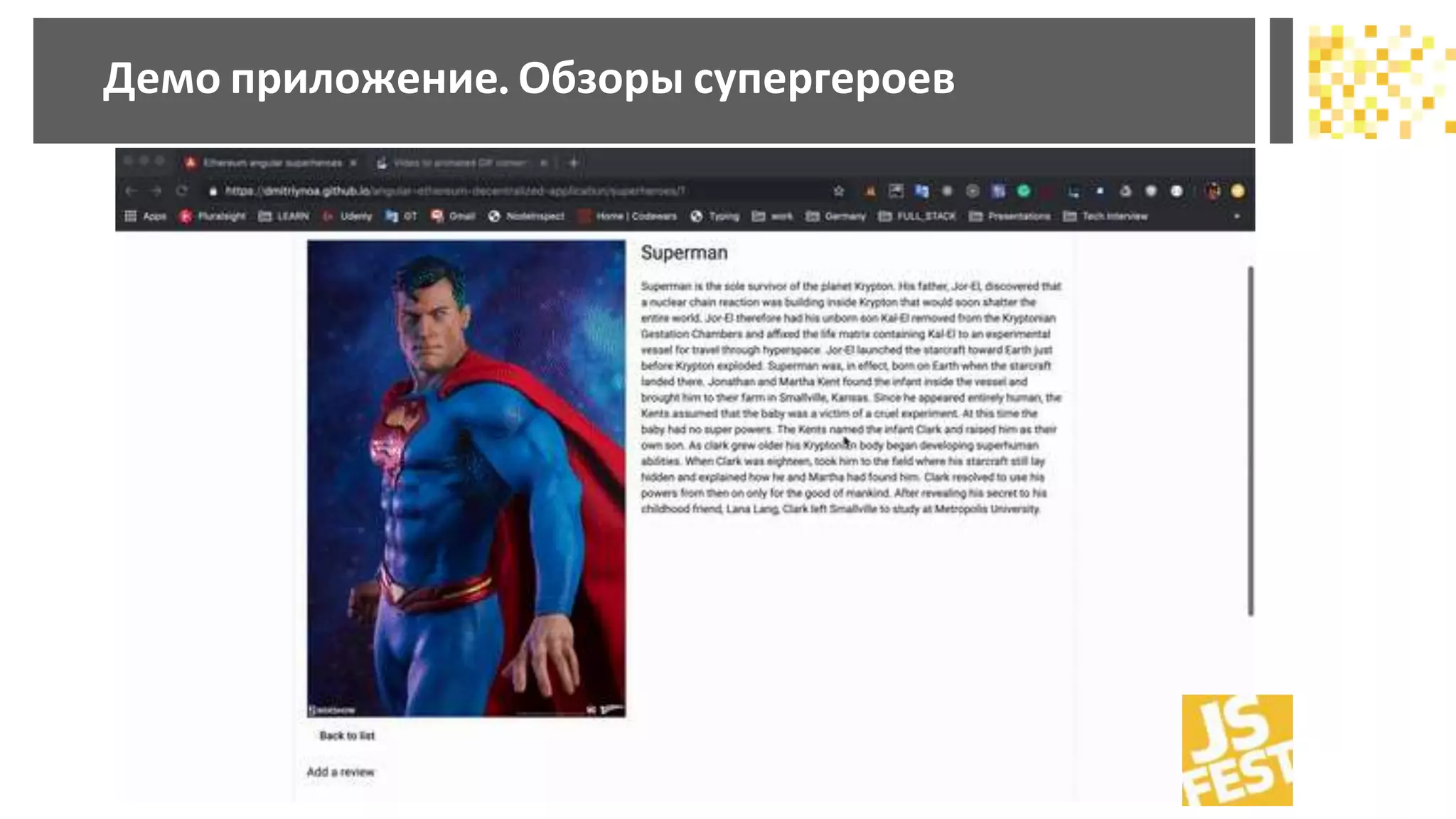Click the yellow circle icon at the toolbar end
Viewport: 1456px width, 819px height.
pos(1238,191)
